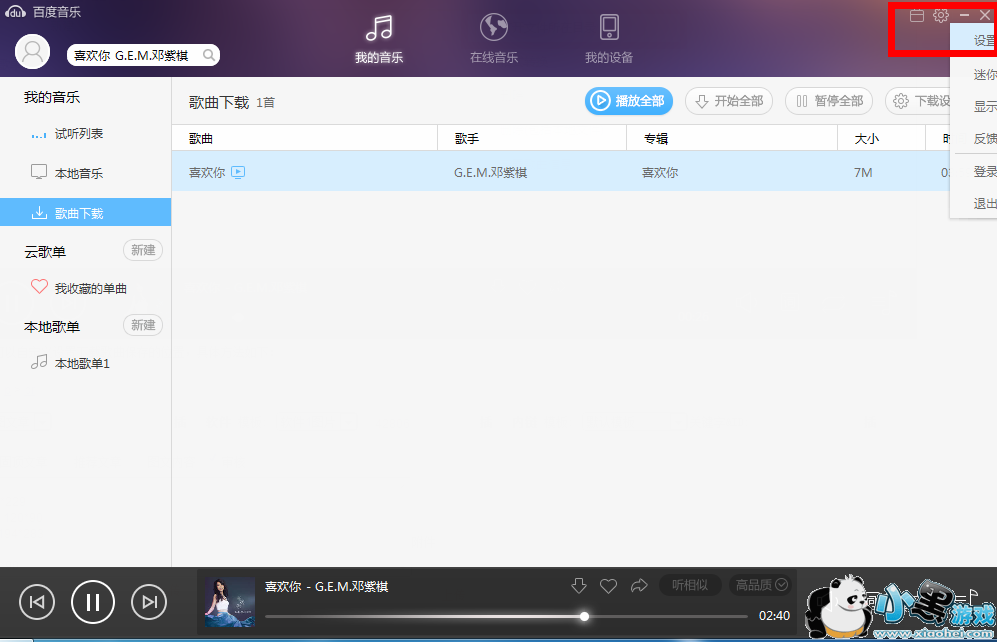Click size value 7M in row
The width and height of the screenshot is (997, 642).
pos(863,172)
